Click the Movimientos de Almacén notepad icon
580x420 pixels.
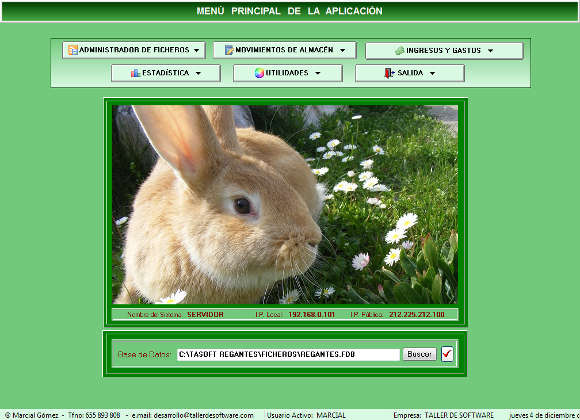pyautogui.click(x=229, y=50)
